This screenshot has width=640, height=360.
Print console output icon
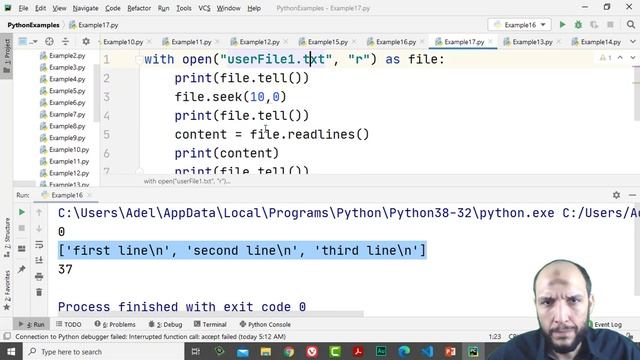pyautogui.click(x=39, y=277)
